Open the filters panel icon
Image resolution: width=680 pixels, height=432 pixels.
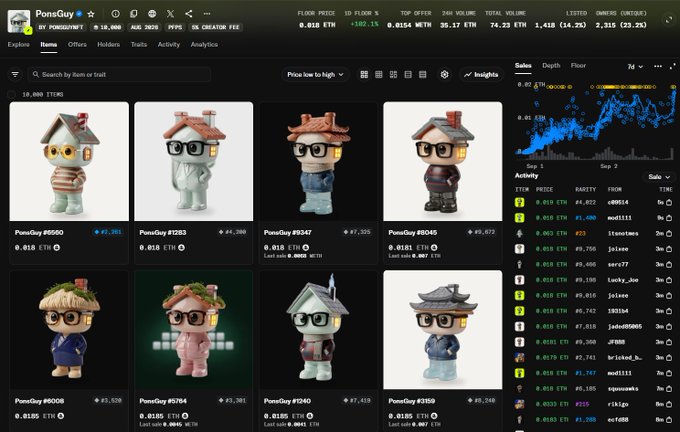[15, 75]
